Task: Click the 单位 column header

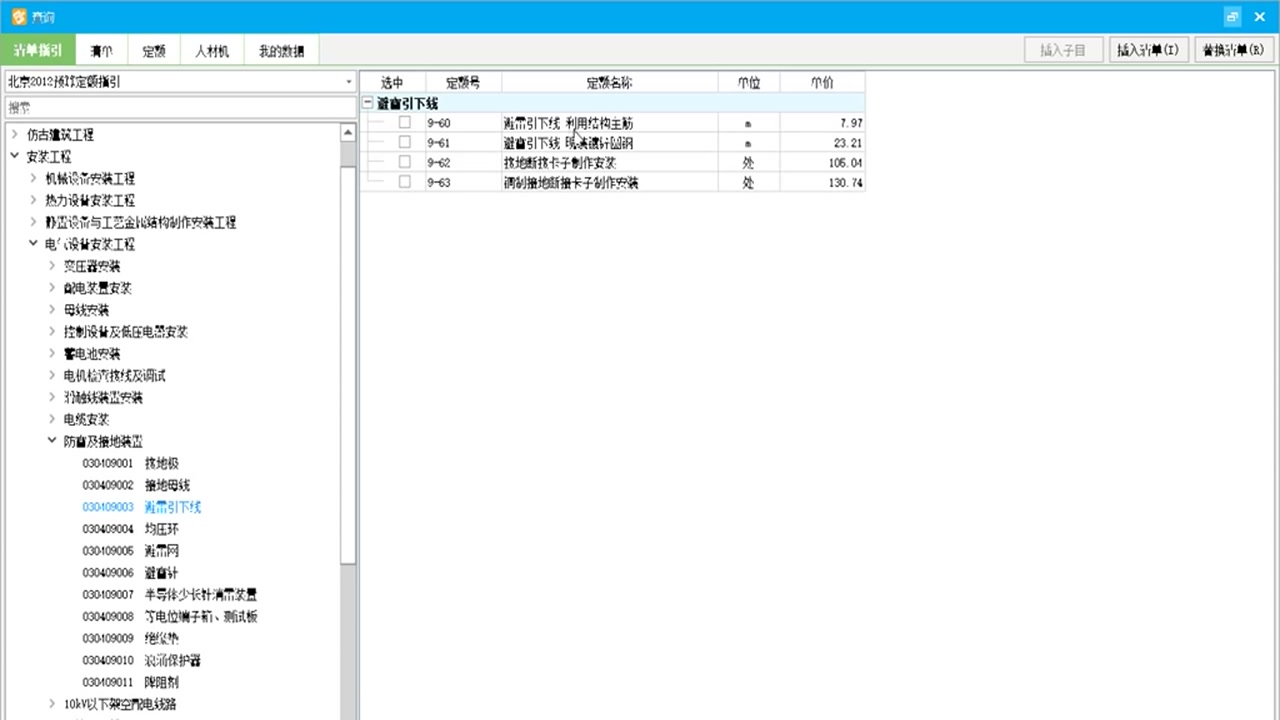Action: pyautogui.click(x=748, y=83)
